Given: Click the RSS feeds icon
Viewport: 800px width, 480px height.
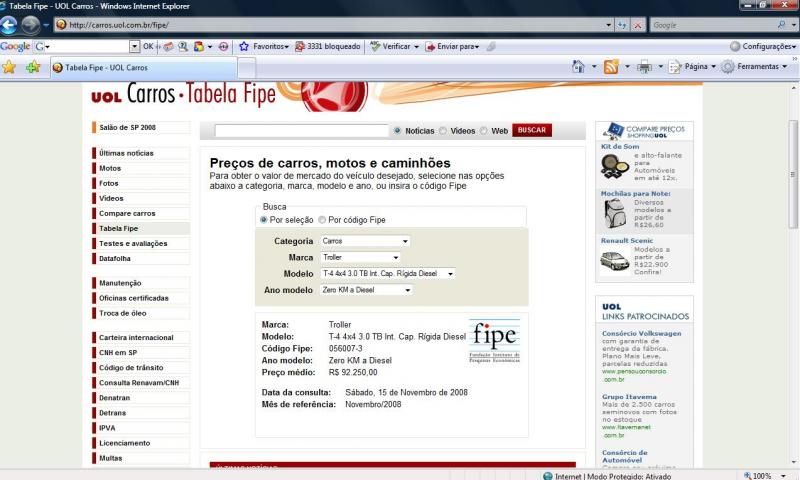Looking at the screenshot, I should (611, 66).
